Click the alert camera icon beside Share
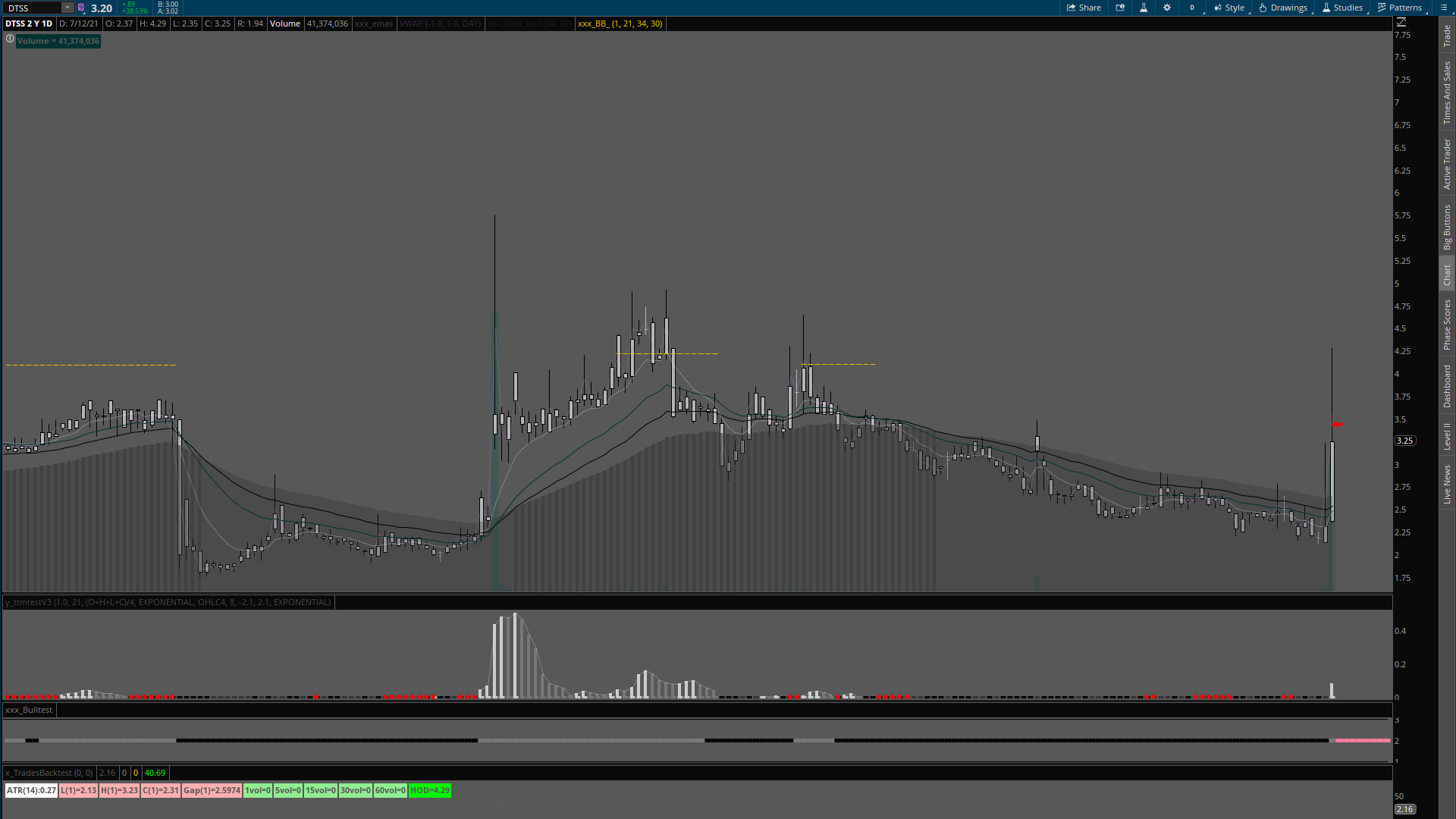The width and height of the screenshot is (1456, 819). click(1120, 8)
